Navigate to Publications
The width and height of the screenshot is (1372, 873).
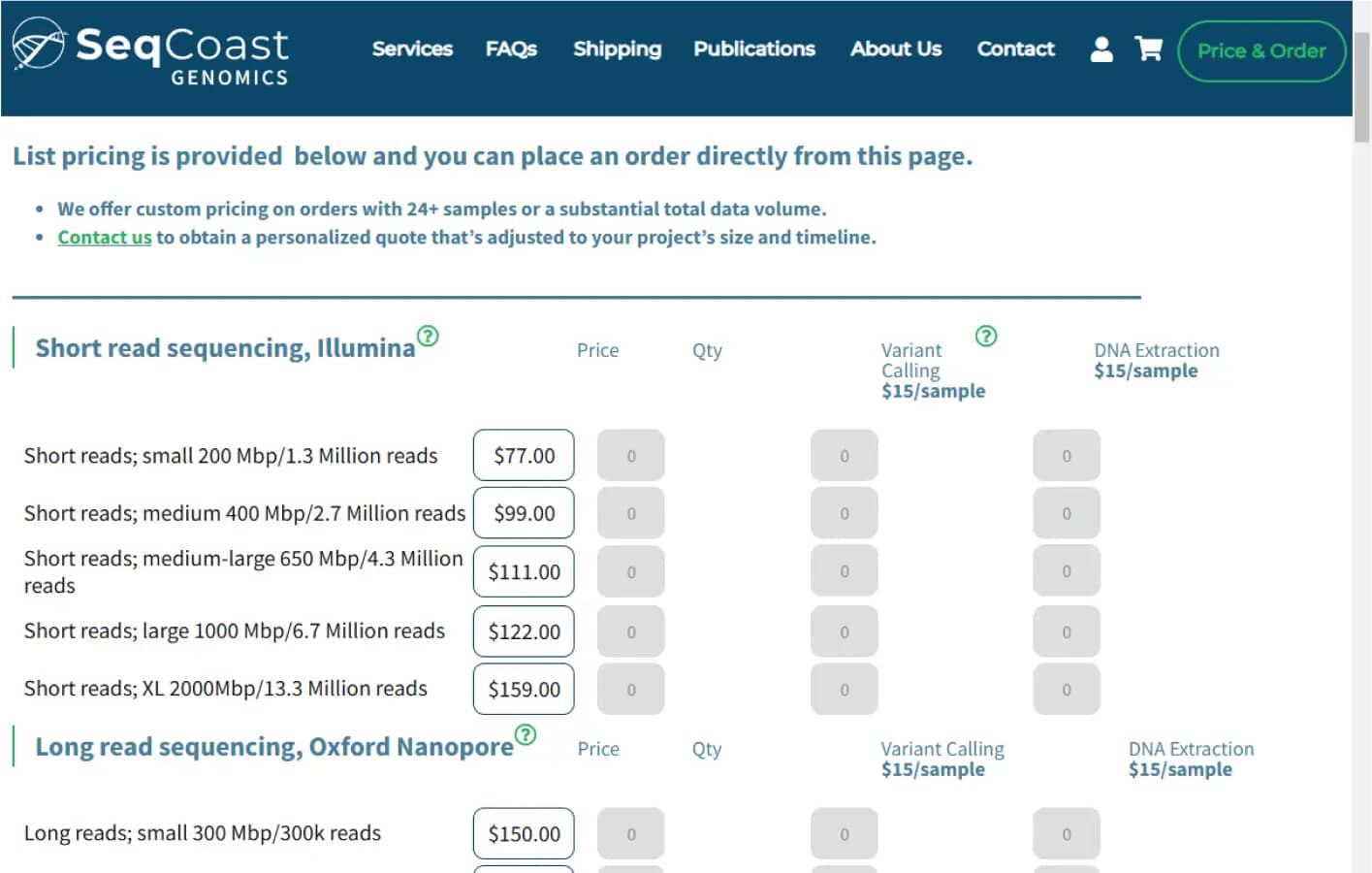(x=753, y=49)
